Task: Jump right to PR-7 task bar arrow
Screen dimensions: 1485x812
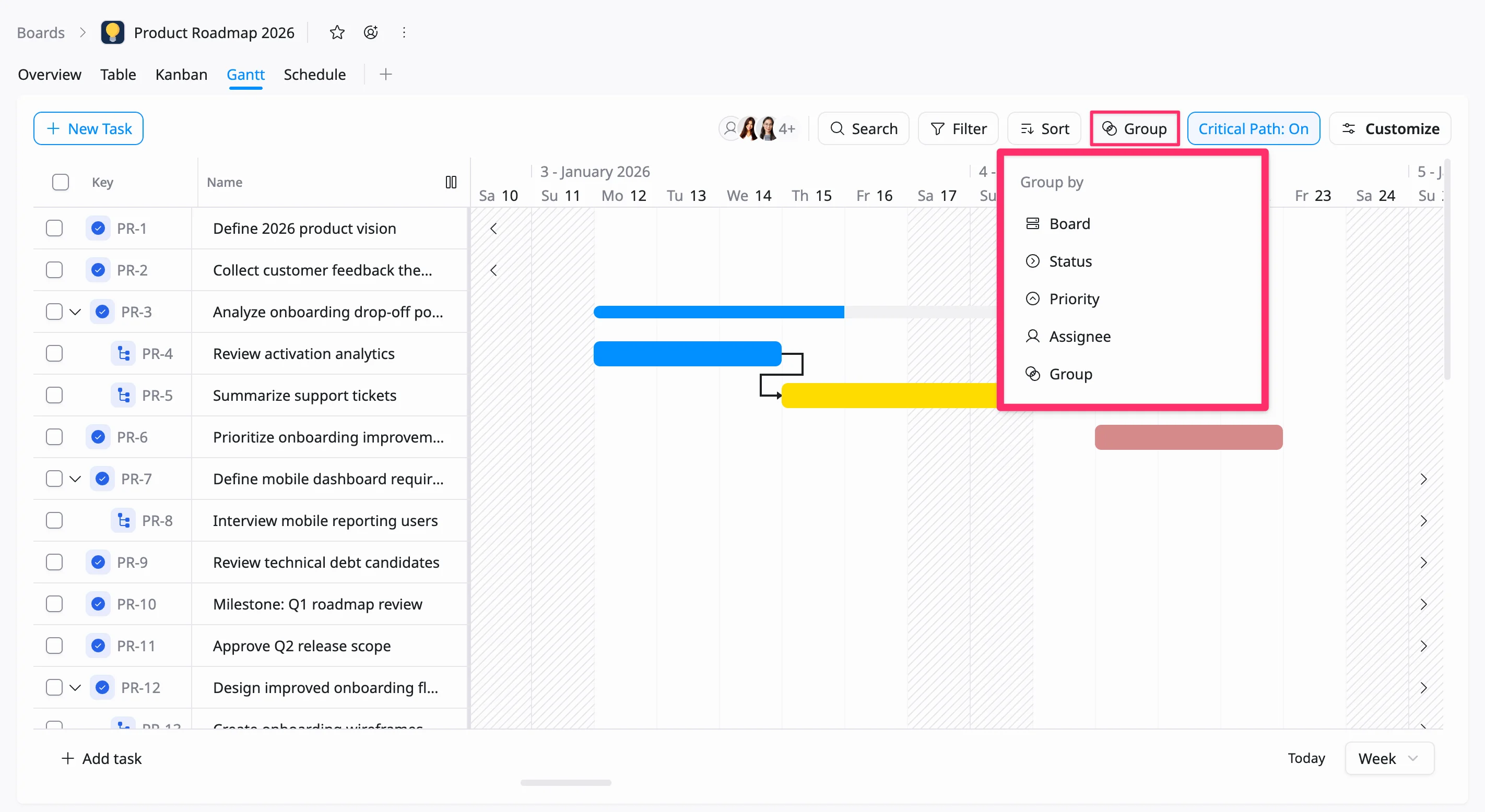Action: [1423, 479]
